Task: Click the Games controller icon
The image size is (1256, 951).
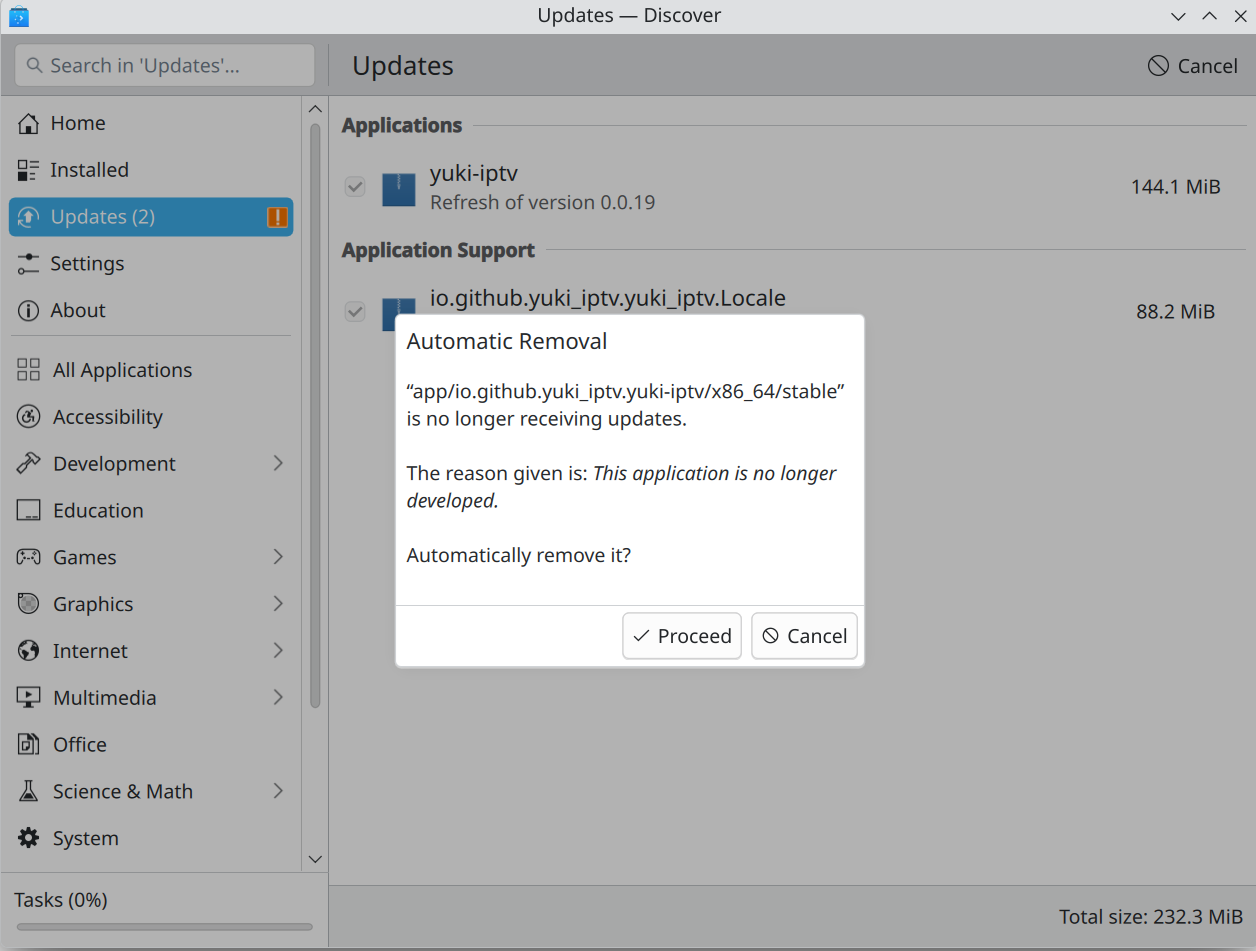Action: 28,557
